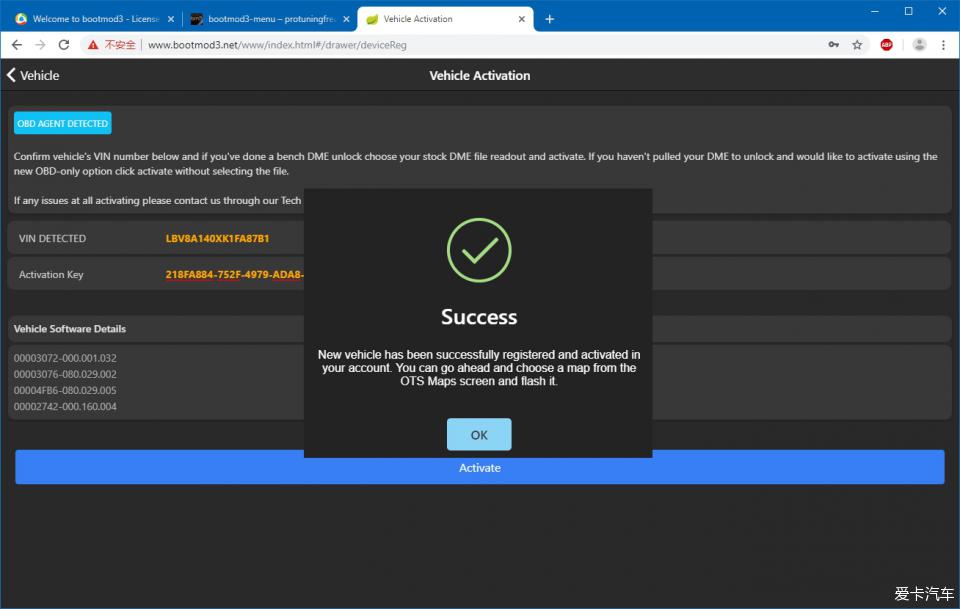The image size is (960, 609).
Task: Close the Welcome to bootmod3 tab
Action: pos(171,19)
